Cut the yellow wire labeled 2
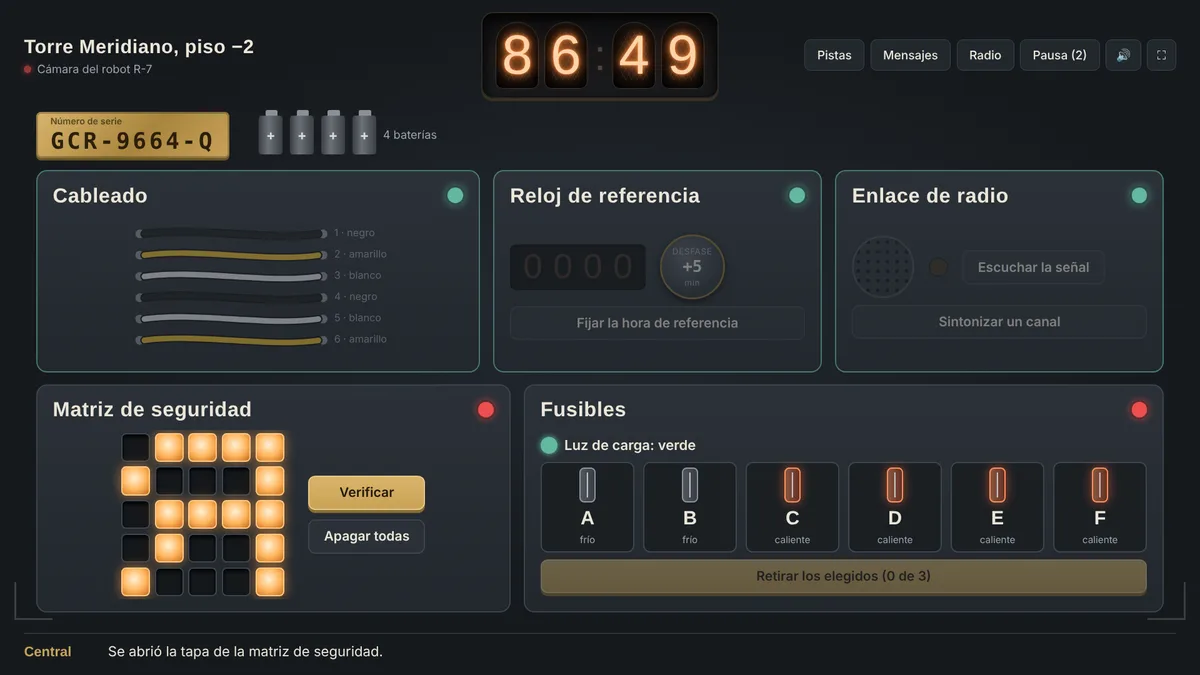 tap(231, 255)
